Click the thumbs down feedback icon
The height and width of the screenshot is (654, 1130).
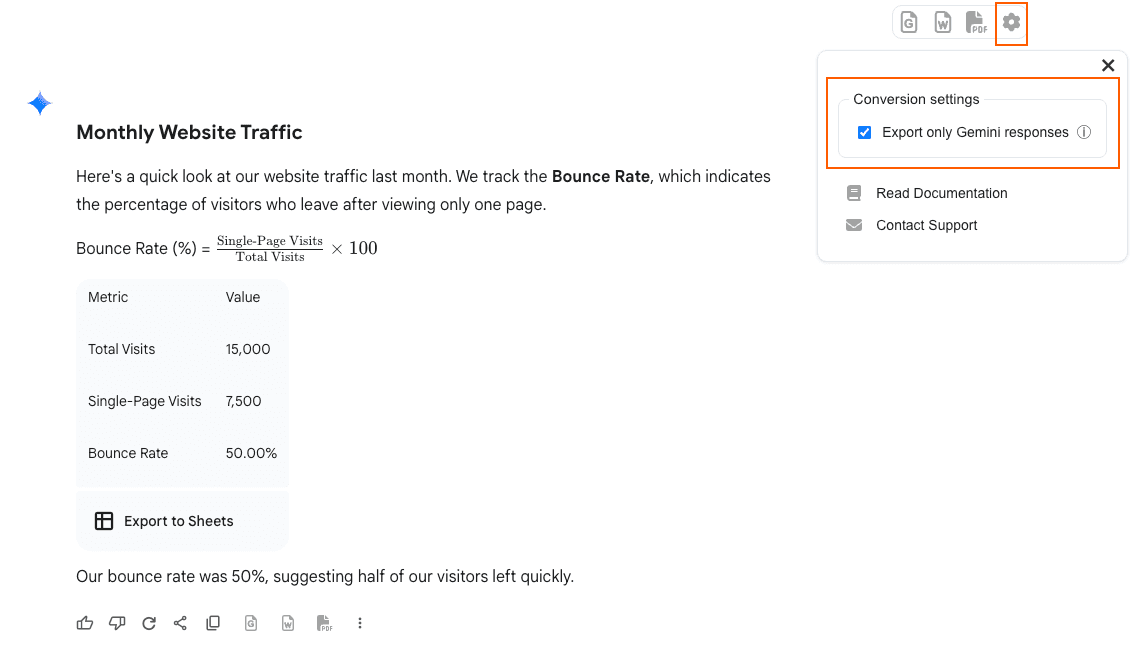[117, 623]
